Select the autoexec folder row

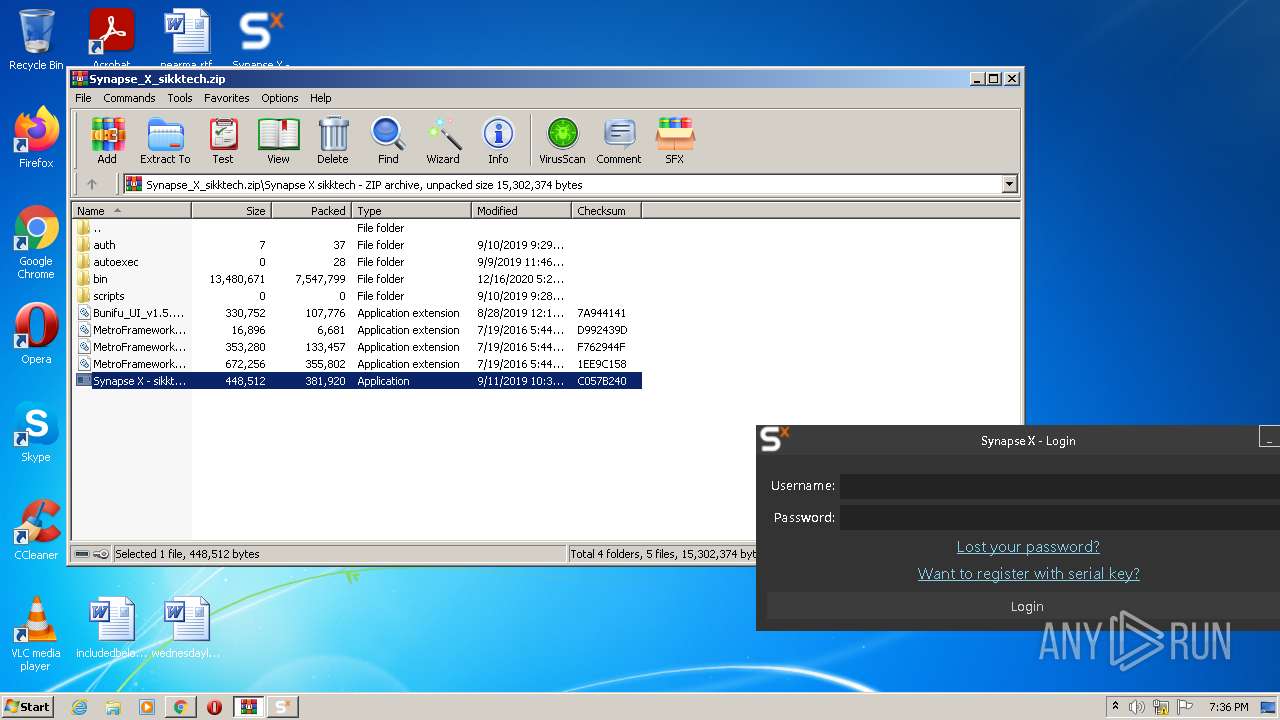[x=357, y=262]
